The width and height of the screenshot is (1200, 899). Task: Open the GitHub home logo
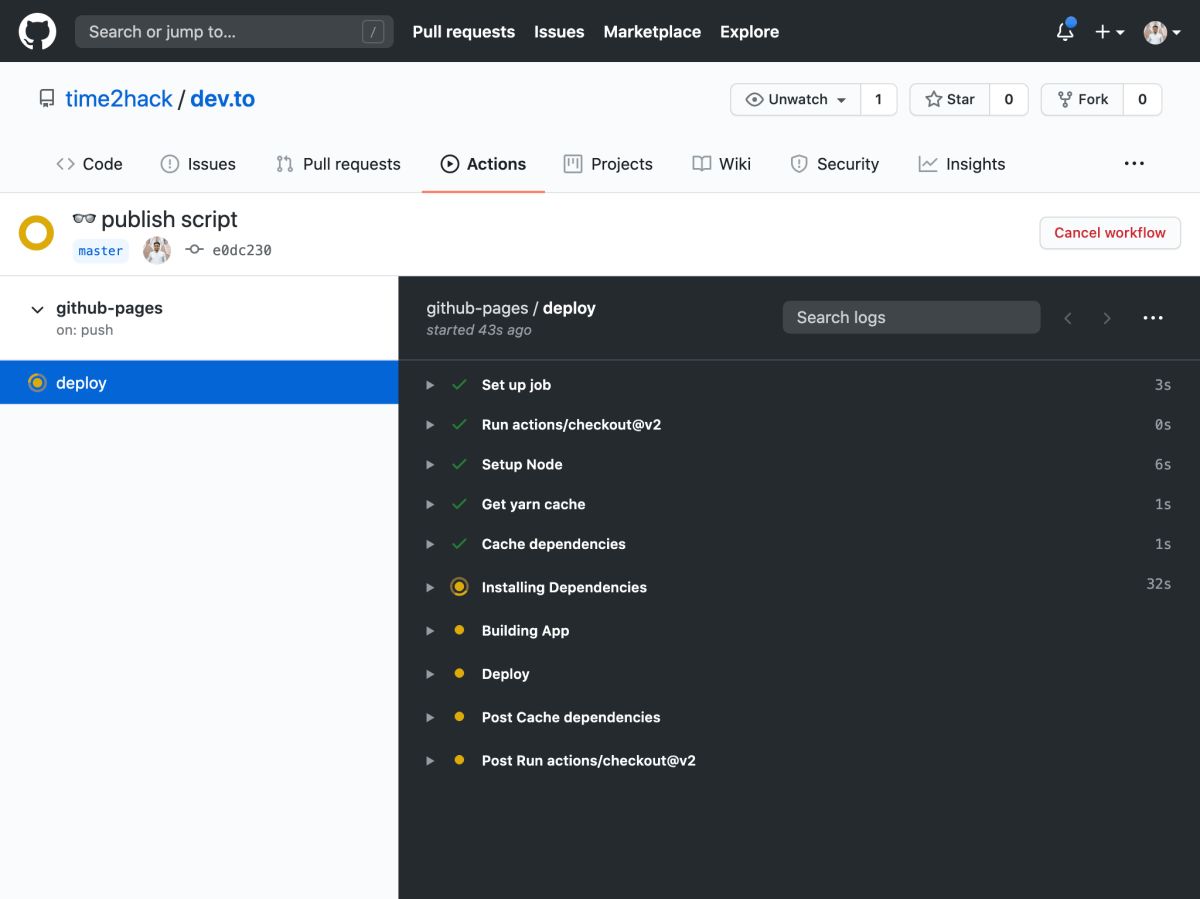(x=37, y=31)
